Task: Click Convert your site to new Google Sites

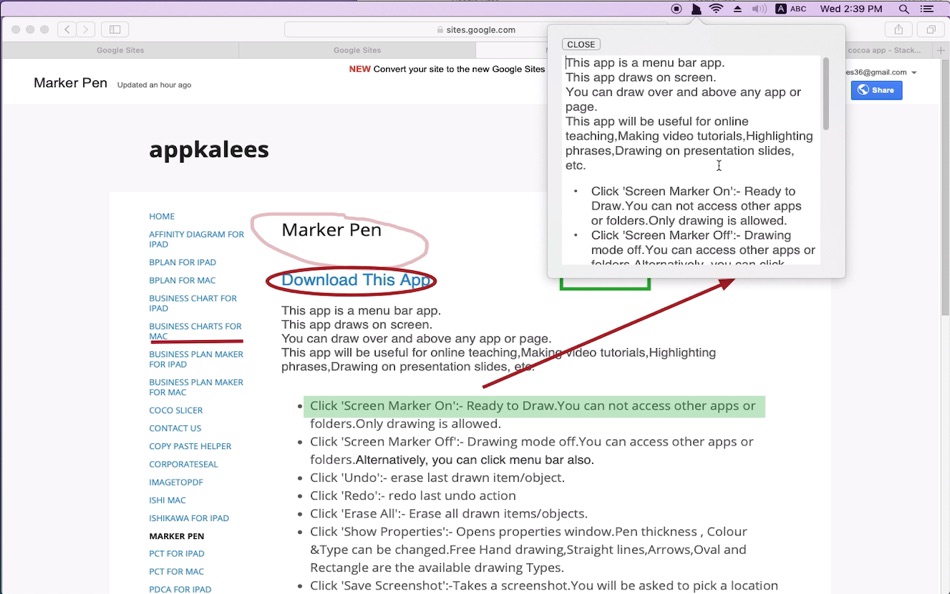Action: pyautogui.click(x=459, y=69)
